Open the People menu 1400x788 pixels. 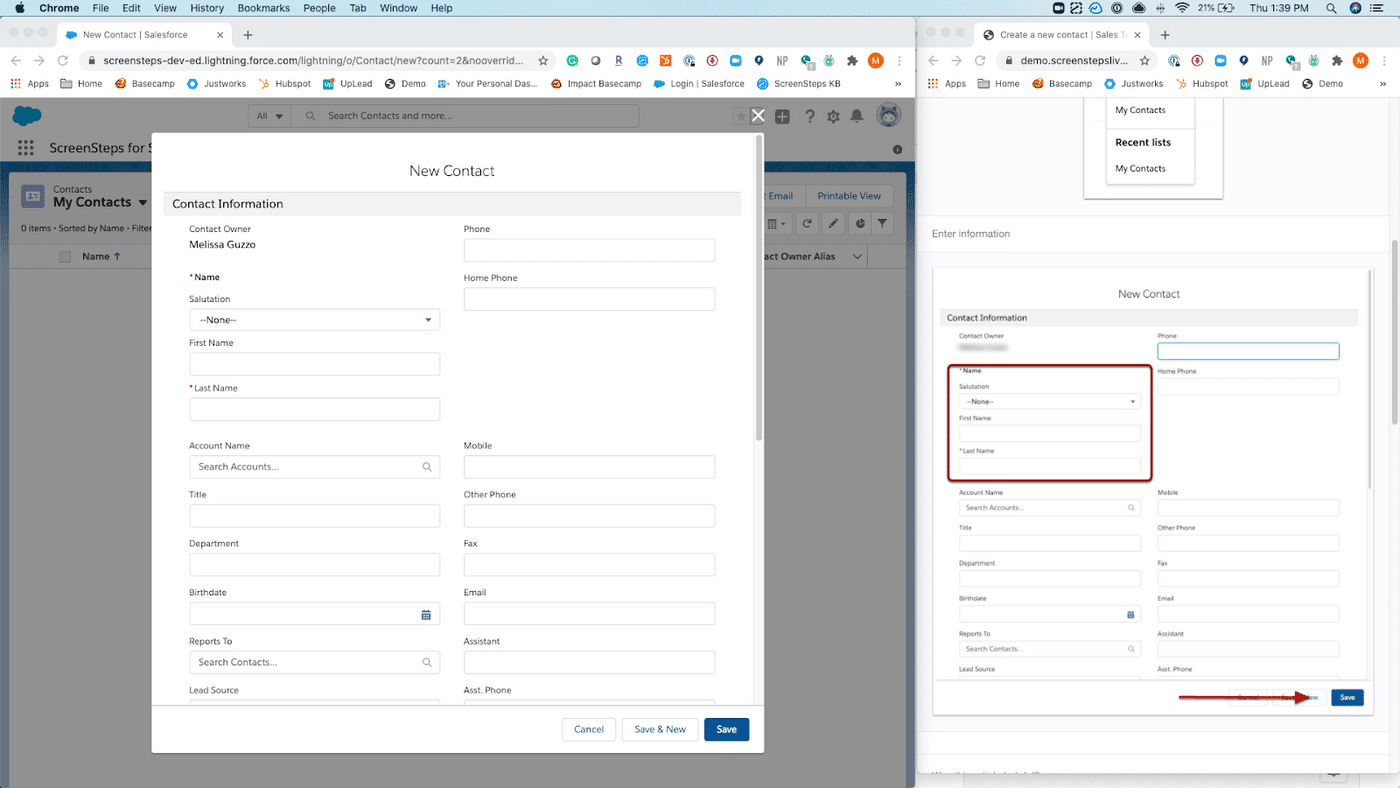click(319, 8)
